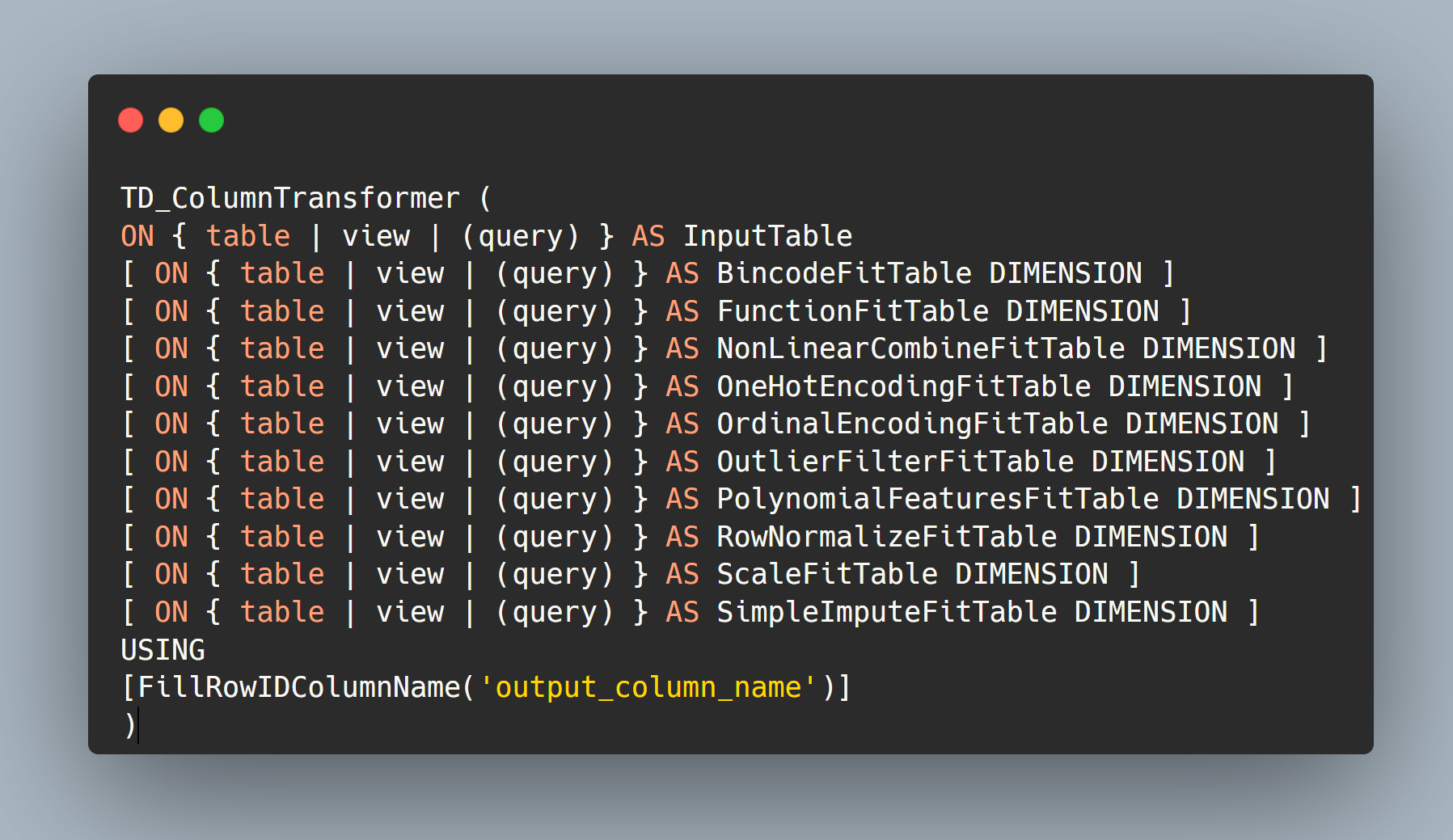The width and height of the screenshot is (1453, 840).
Task: Click the PolynomialFeaturesFitTable word
Action: [937, 499]
